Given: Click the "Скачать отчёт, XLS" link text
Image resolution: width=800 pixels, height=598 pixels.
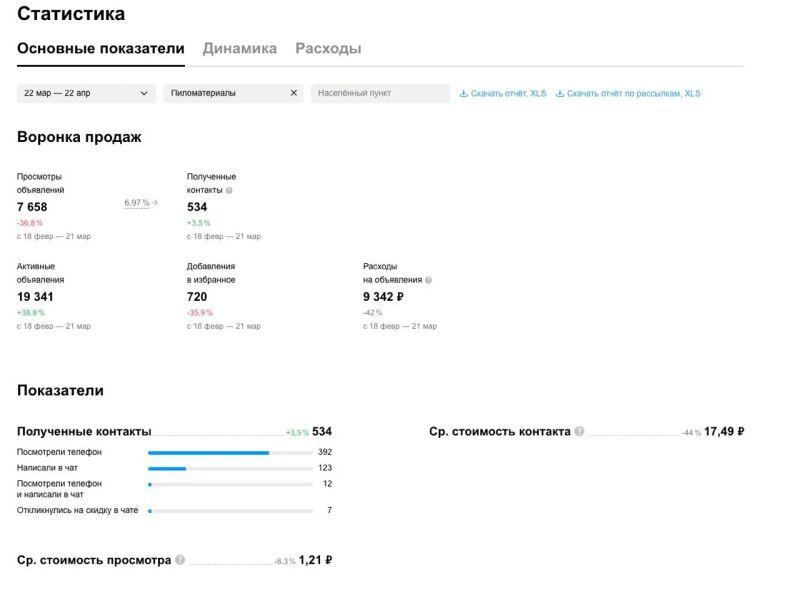Looking at the screenshot, I should 509,94.
